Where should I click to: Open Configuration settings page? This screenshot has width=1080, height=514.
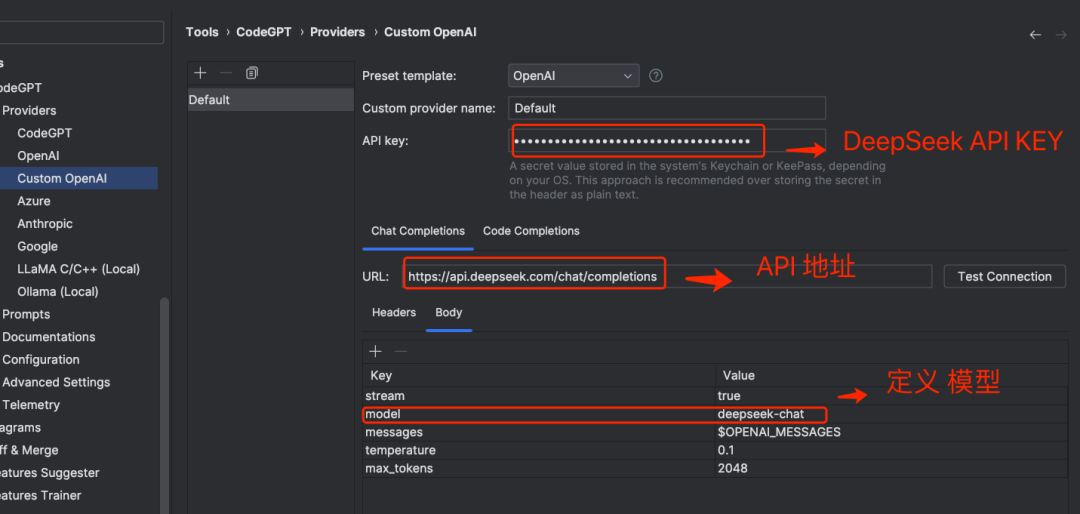coord(41,360)
